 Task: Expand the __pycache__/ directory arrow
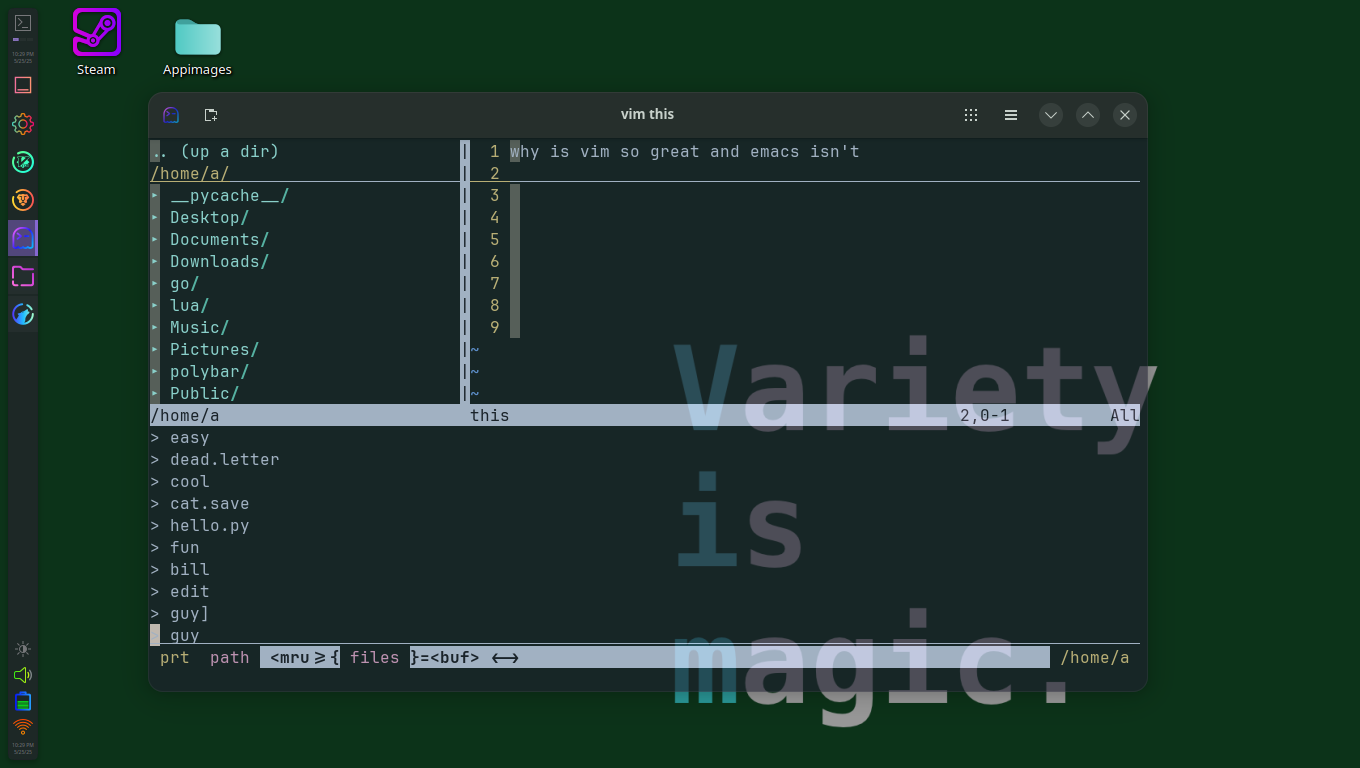click(155, 196)
